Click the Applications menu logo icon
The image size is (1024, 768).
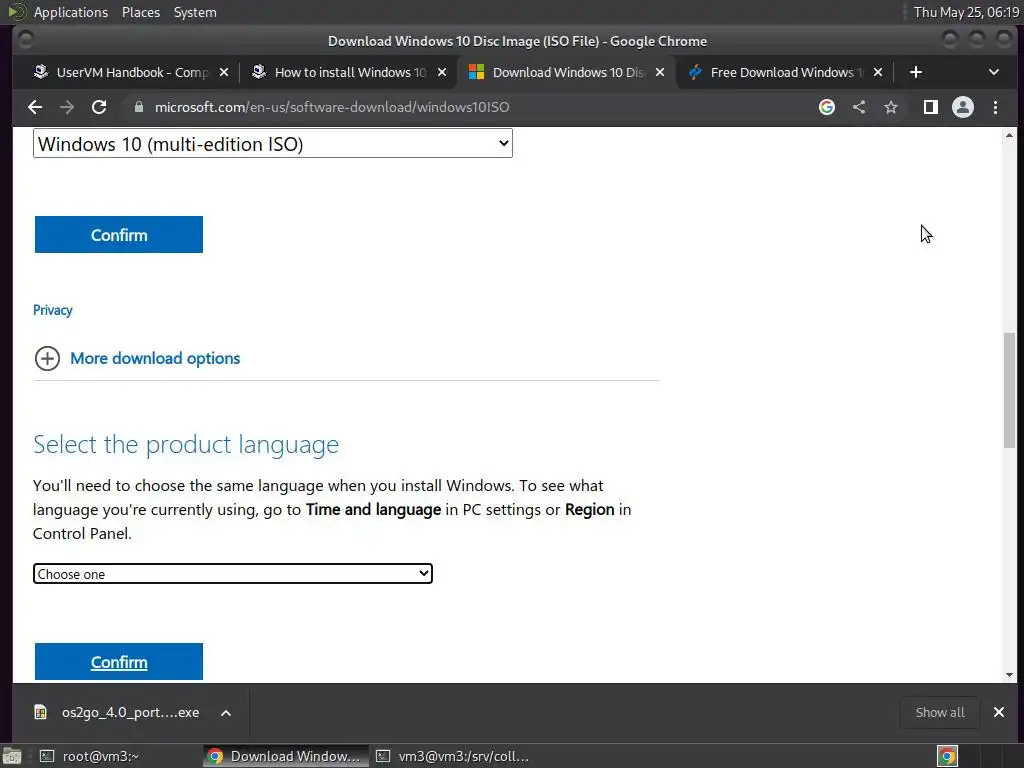click(x=17, y=12)
